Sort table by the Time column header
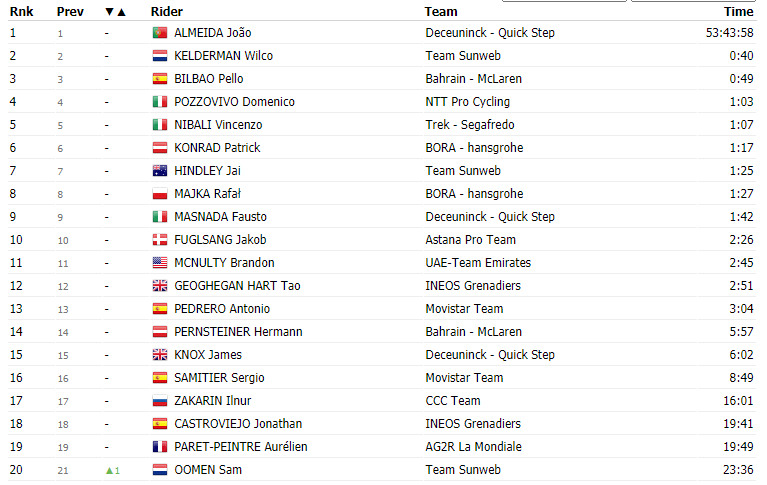 click(x=739, y=12)
